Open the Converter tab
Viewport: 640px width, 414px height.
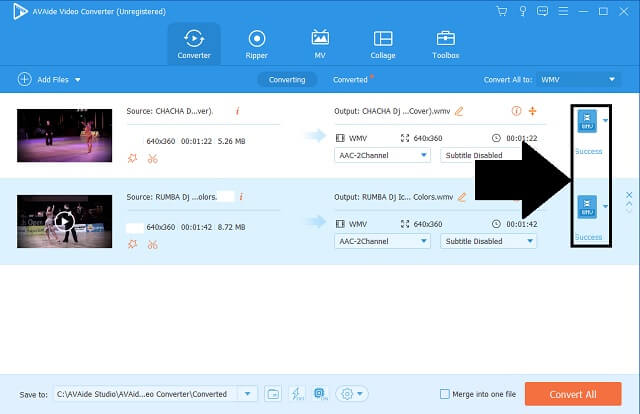194,44
